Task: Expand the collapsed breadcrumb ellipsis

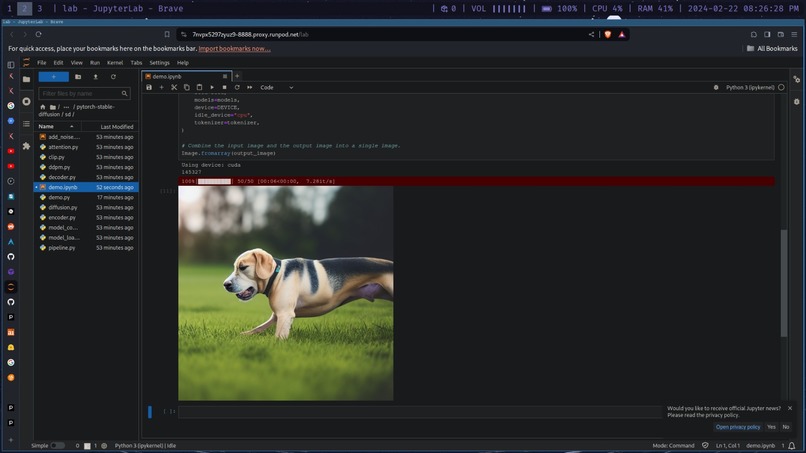Action: pyautogui.click(x=66, y=107)
